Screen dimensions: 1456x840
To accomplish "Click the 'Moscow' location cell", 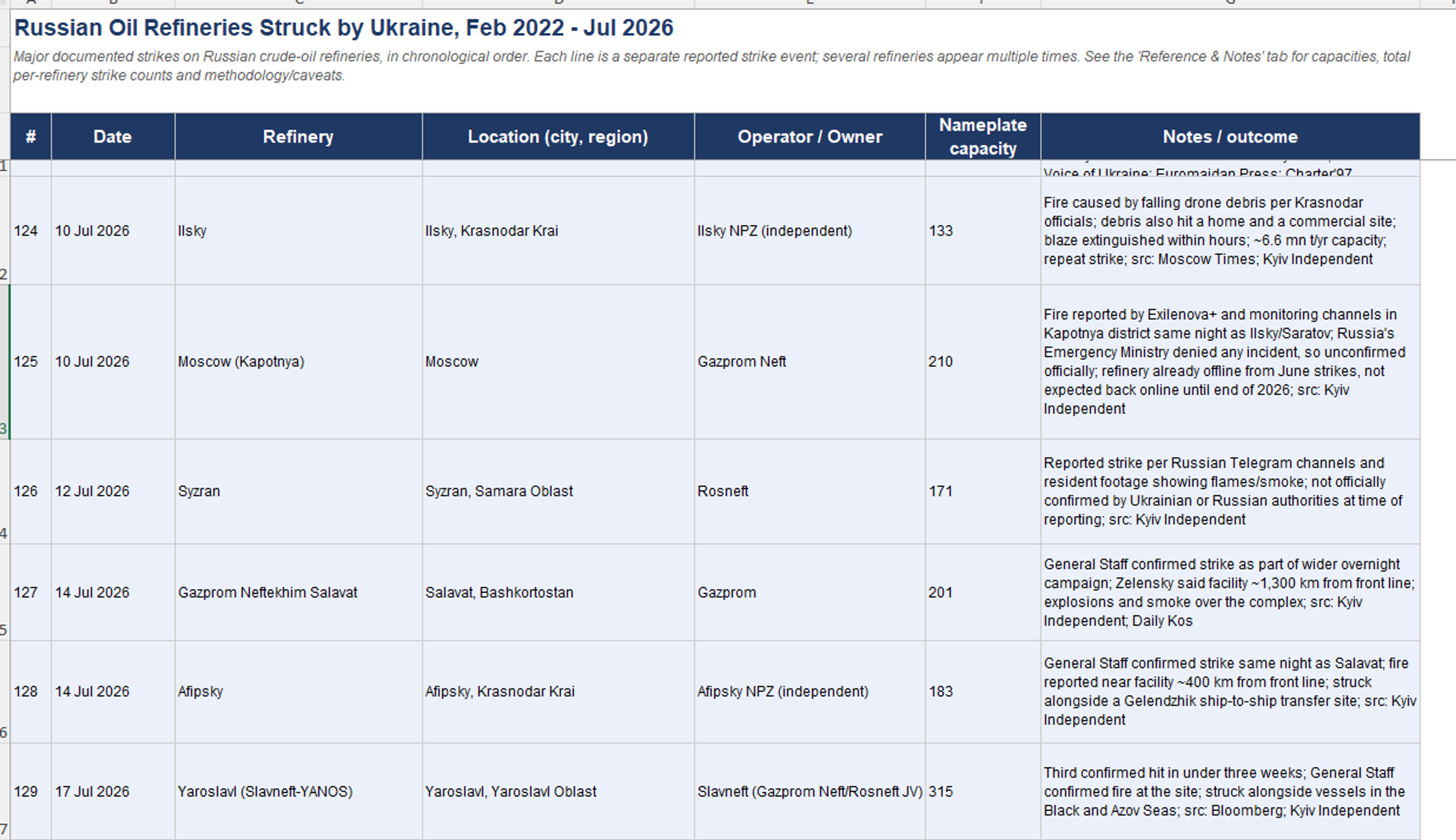I will point(558,362).
